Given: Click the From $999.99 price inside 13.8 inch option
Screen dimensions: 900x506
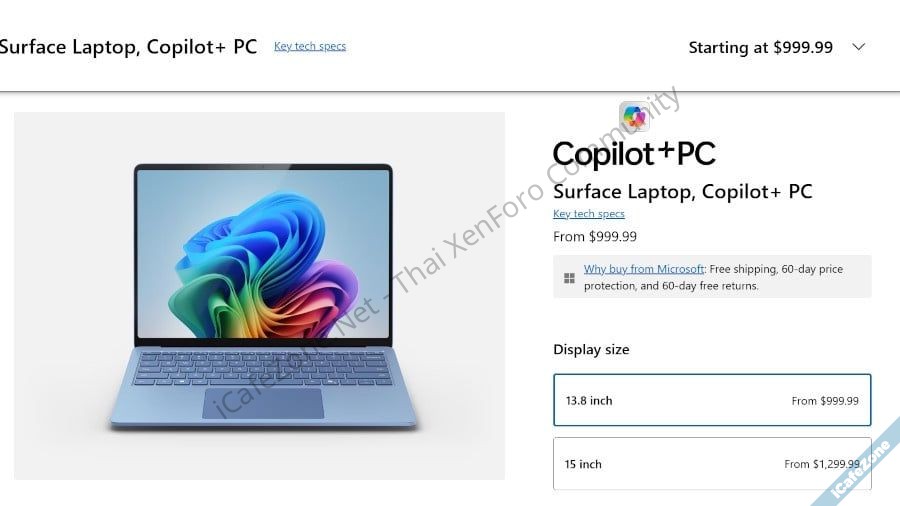Looking at the screenshot, I should point(825,400).
